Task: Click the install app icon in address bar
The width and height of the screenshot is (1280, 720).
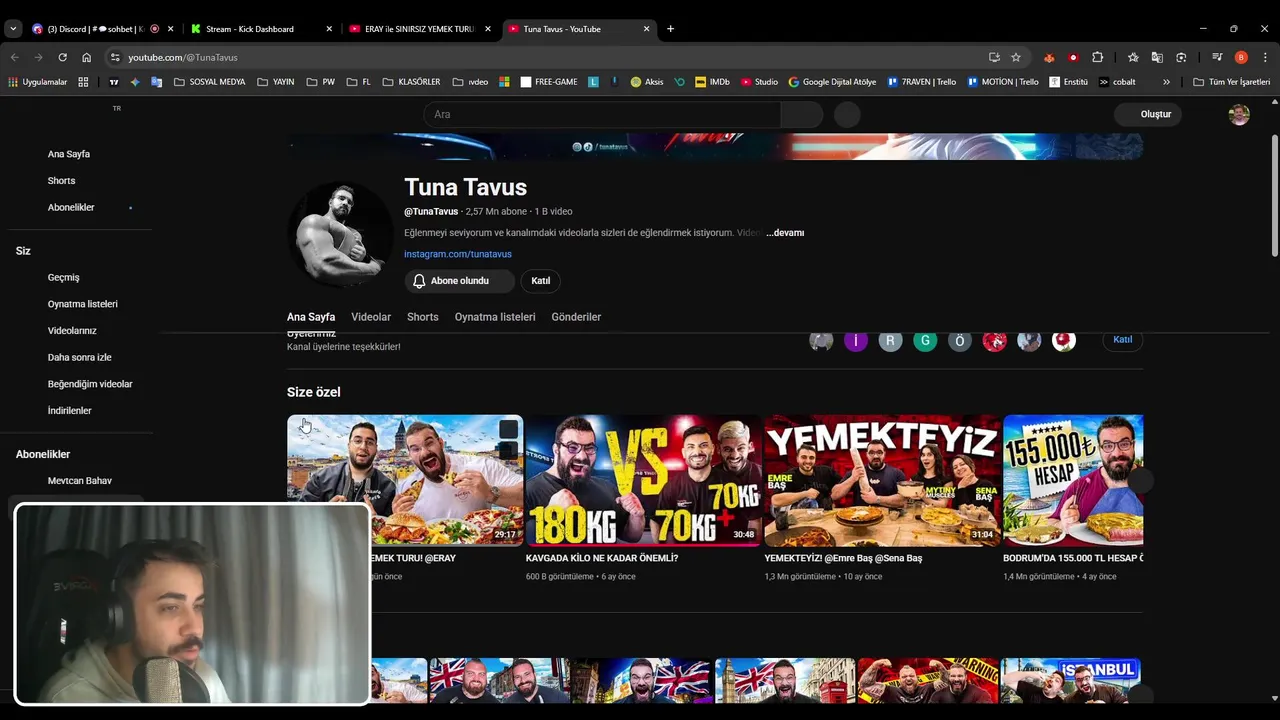Action: 994,57
